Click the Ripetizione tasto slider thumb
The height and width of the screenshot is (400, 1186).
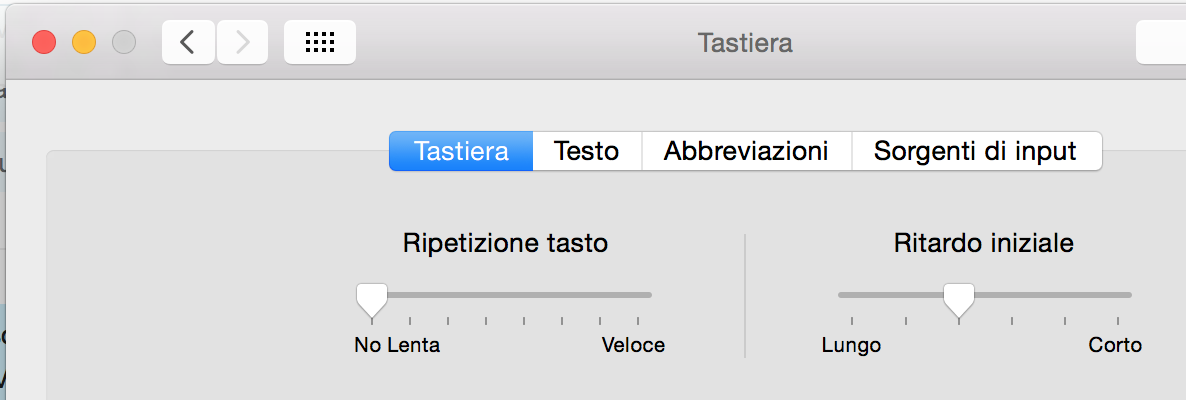click(x=371, y=300)
